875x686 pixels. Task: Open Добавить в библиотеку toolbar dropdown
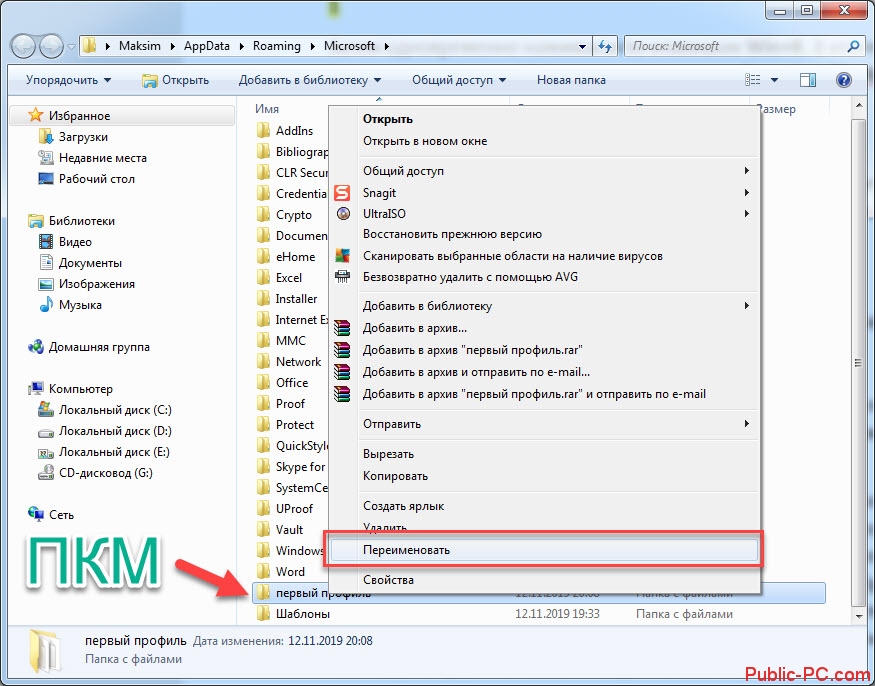(310, 80)
